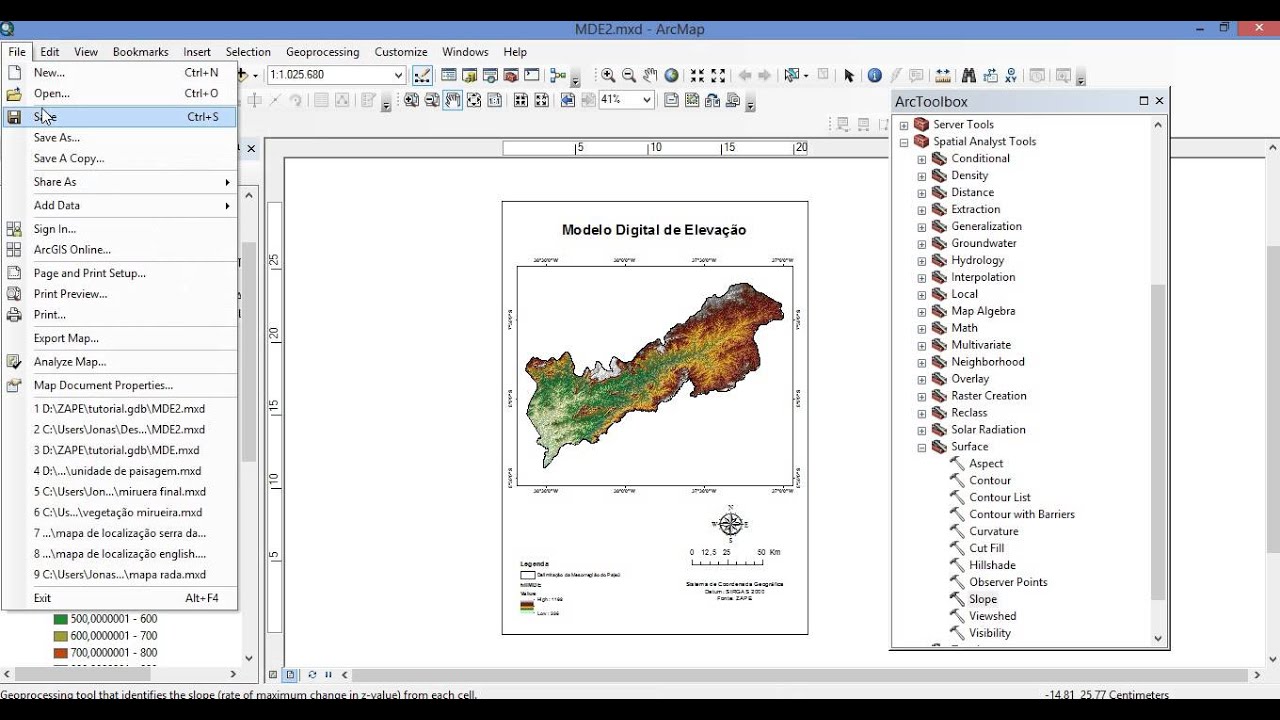Open recent file 3 D:\ZAPE\tutorial.gdb\MDE.mxd
Viewport: 1280px width, 720px height.
coord(120,450)
